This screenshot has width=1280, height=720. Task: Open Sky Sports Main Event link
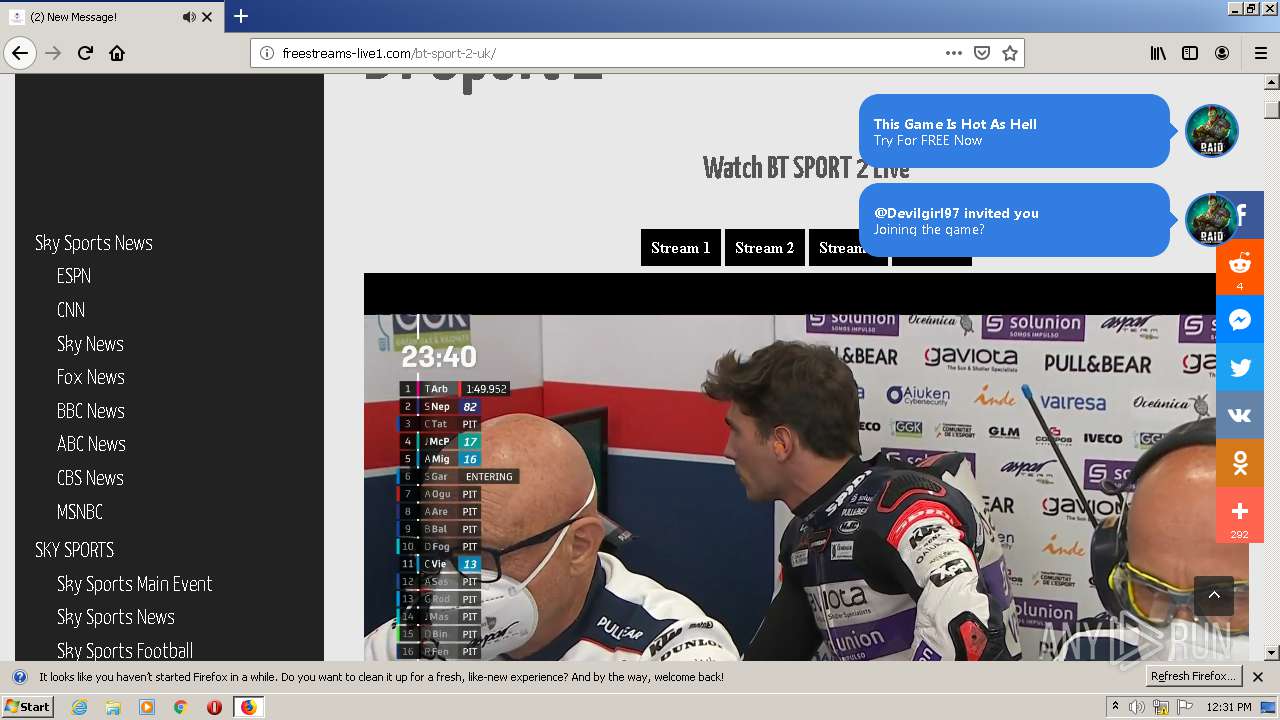click(x=135, y=584)
